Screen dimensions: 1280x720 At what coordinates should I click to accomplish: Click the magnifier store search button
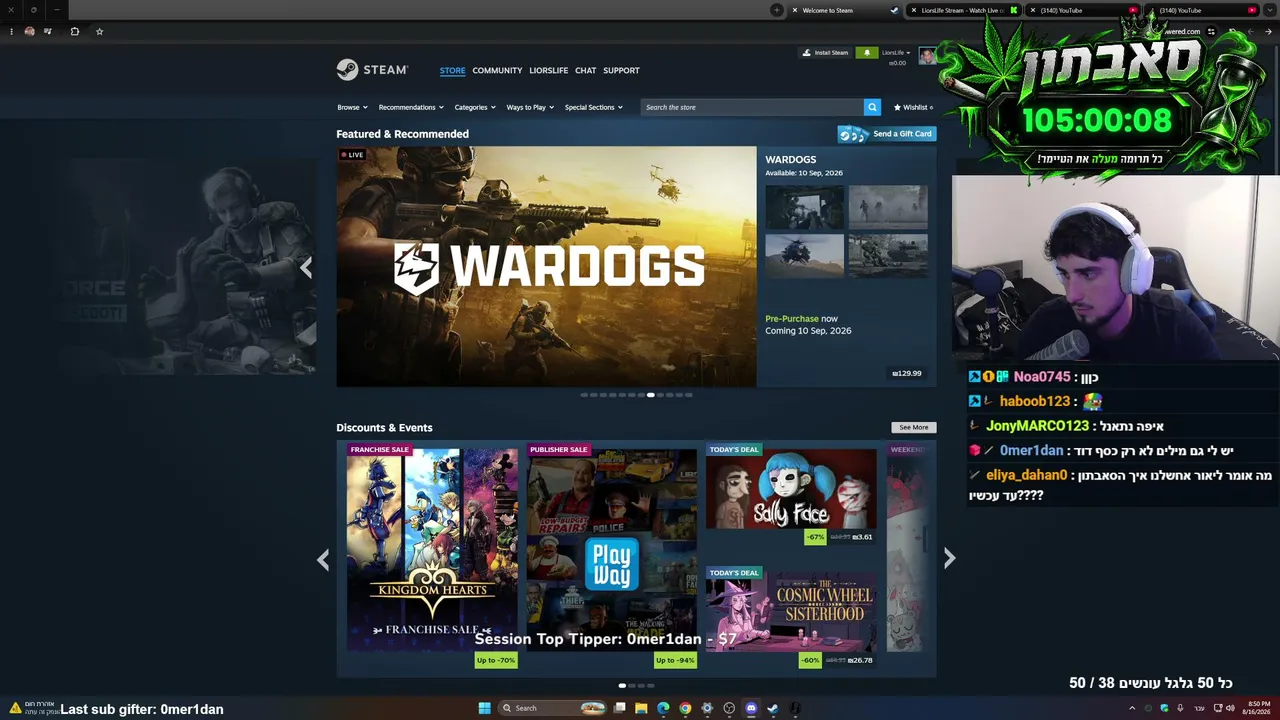[872, 107]
